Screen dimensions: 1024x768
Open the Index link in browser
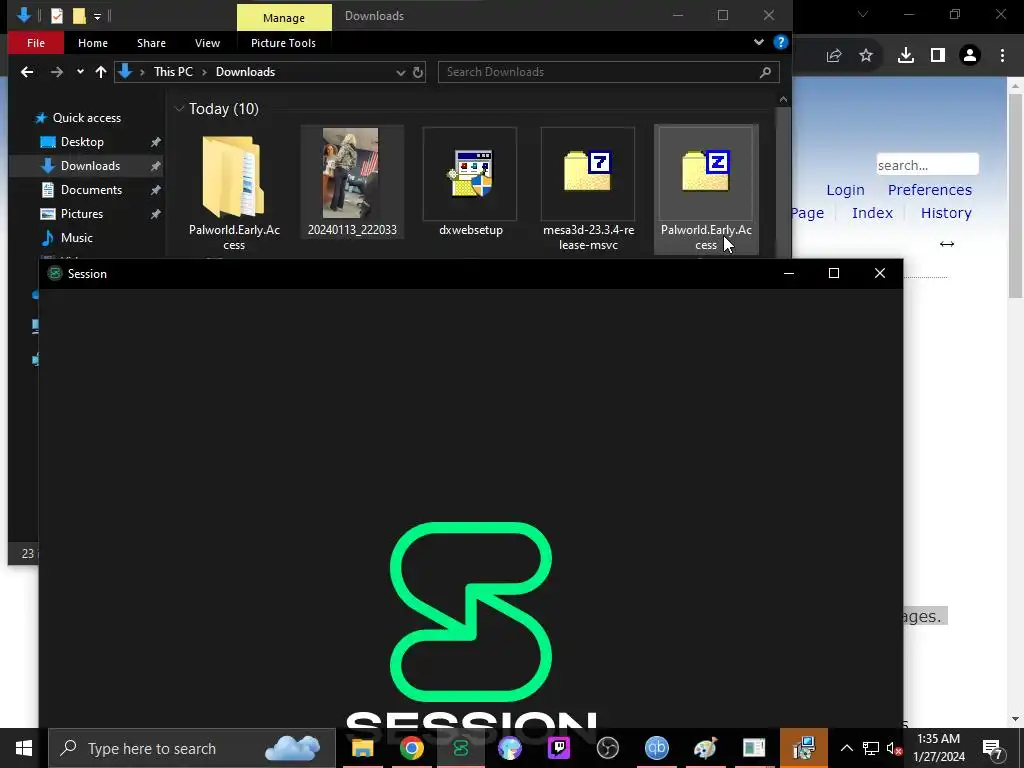[x=872, y=213]
